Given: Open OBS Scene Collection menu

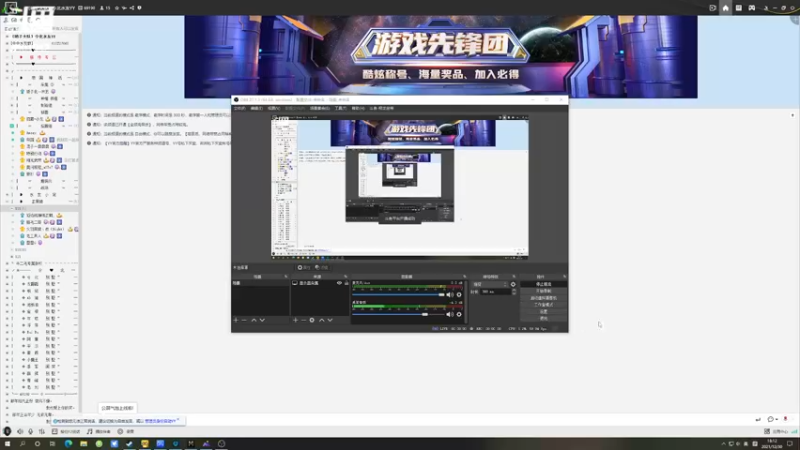Looking at the screenshot, I should pyautogui.click(x=319, y=108).
